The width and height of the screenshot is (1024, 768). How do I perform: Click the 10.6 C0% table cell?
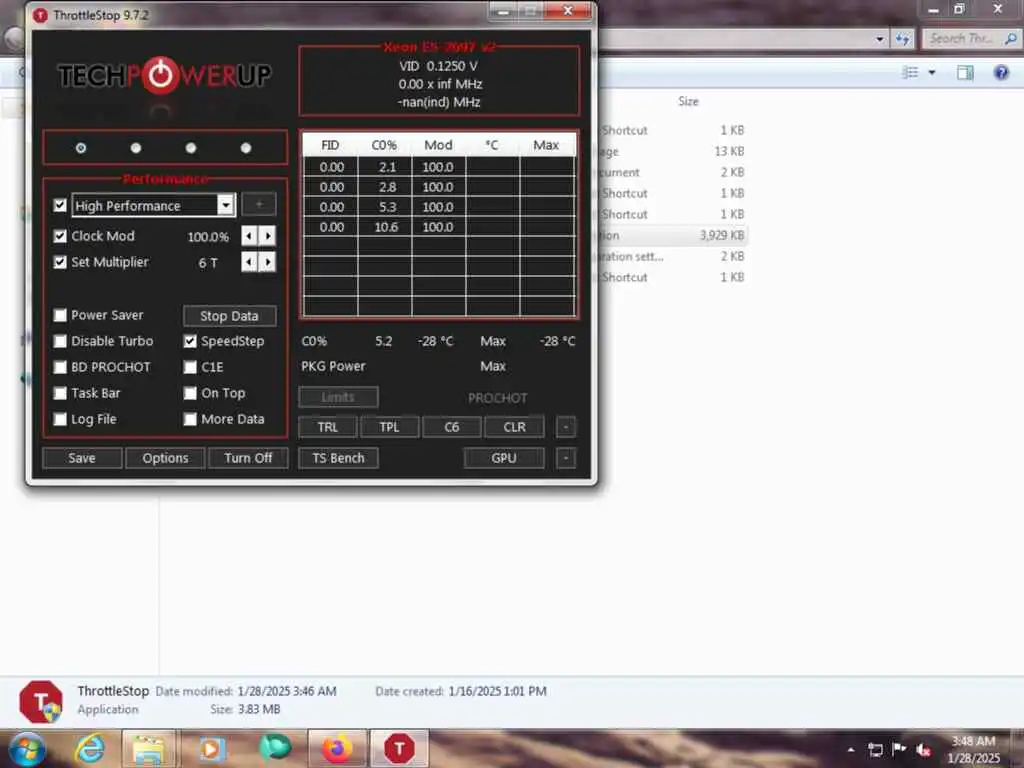(385, 227)
